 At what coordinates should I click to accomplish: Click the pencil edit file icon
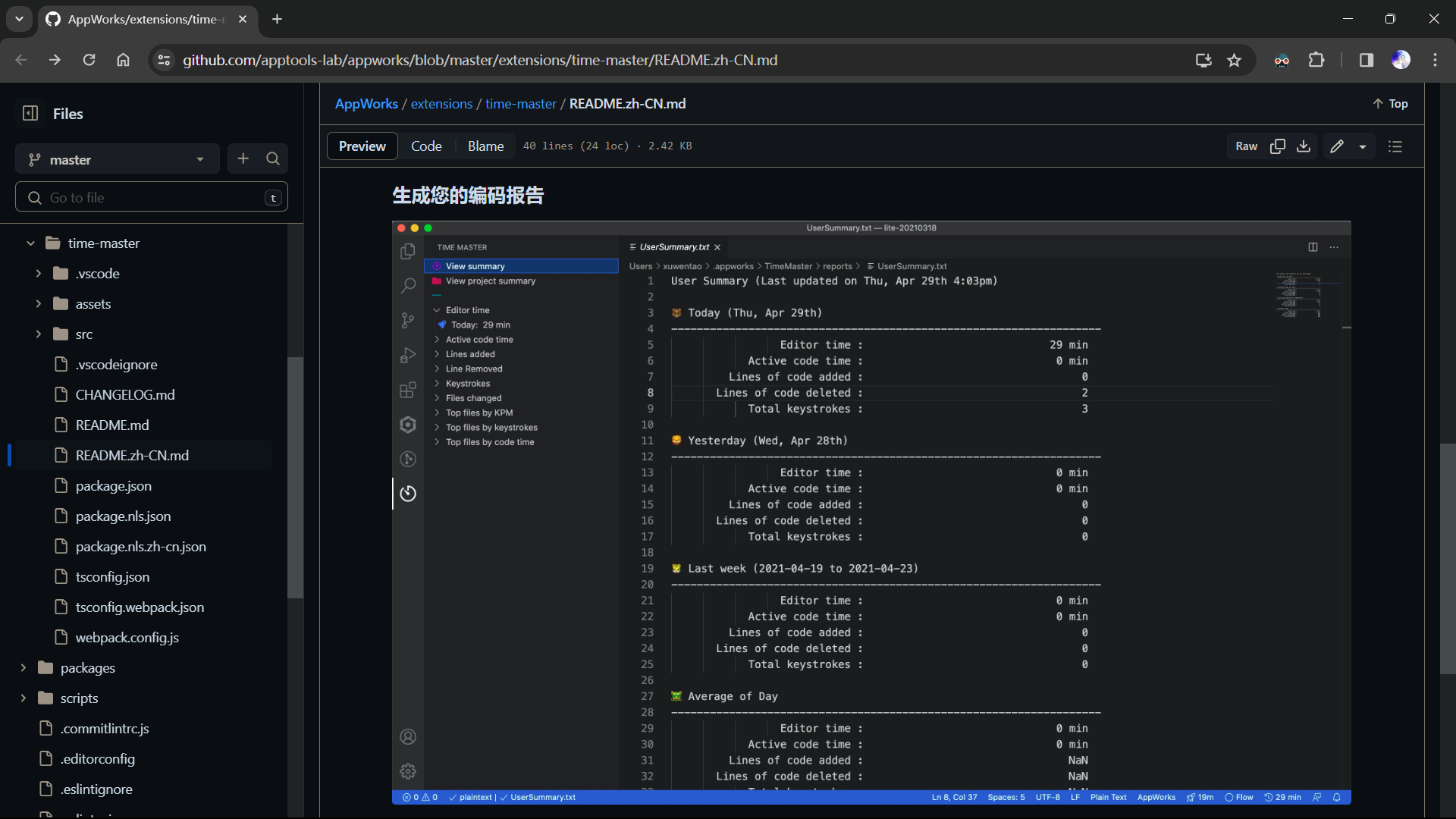(x=1337, y=146)
